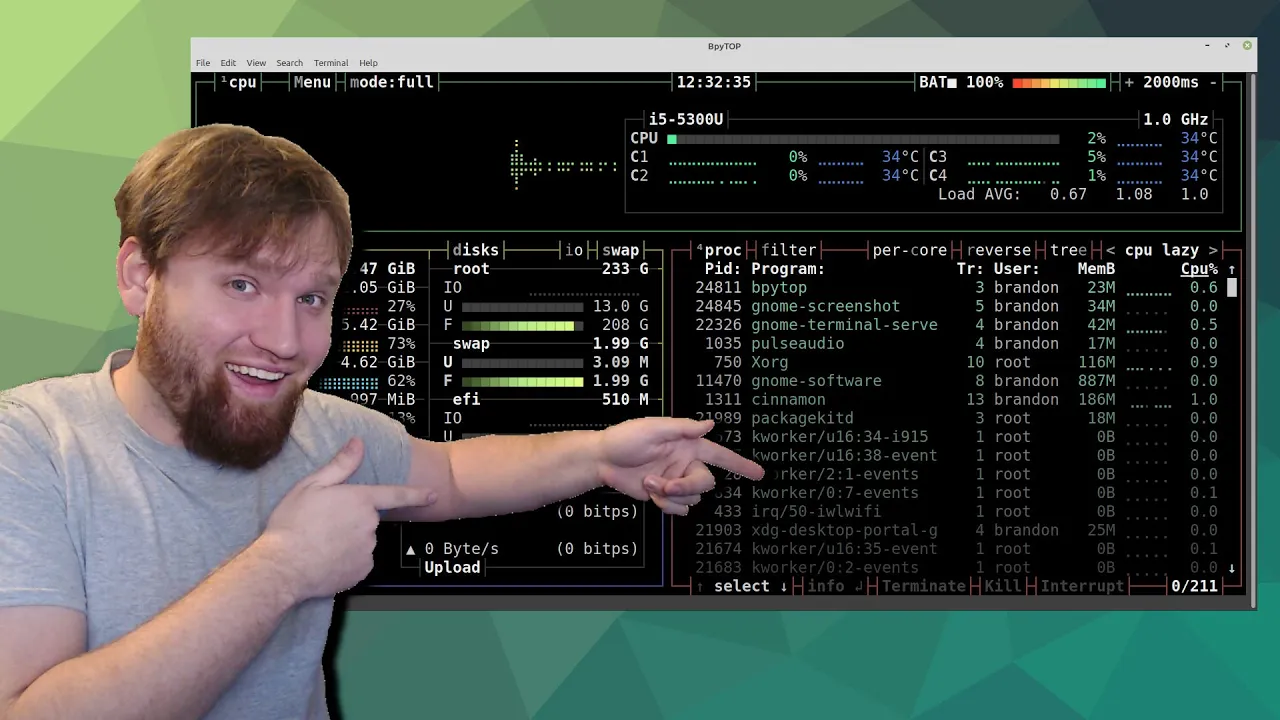The image size is (1280, 720).
Task: Select the kworker/u16:38-event process row
Action: (x=956, y=456)
